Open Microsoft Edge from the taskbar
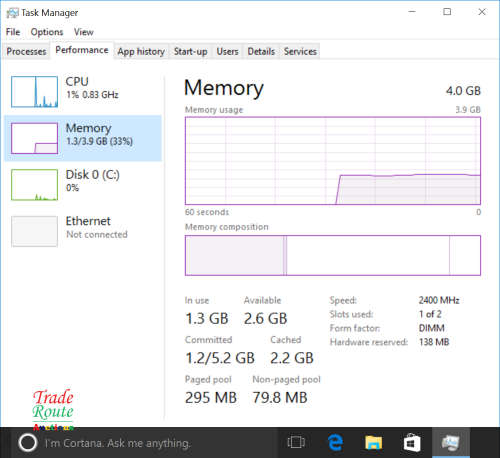The width and height of the screenshot is (500, 458). pyautogui.click(x=335, y=443)
